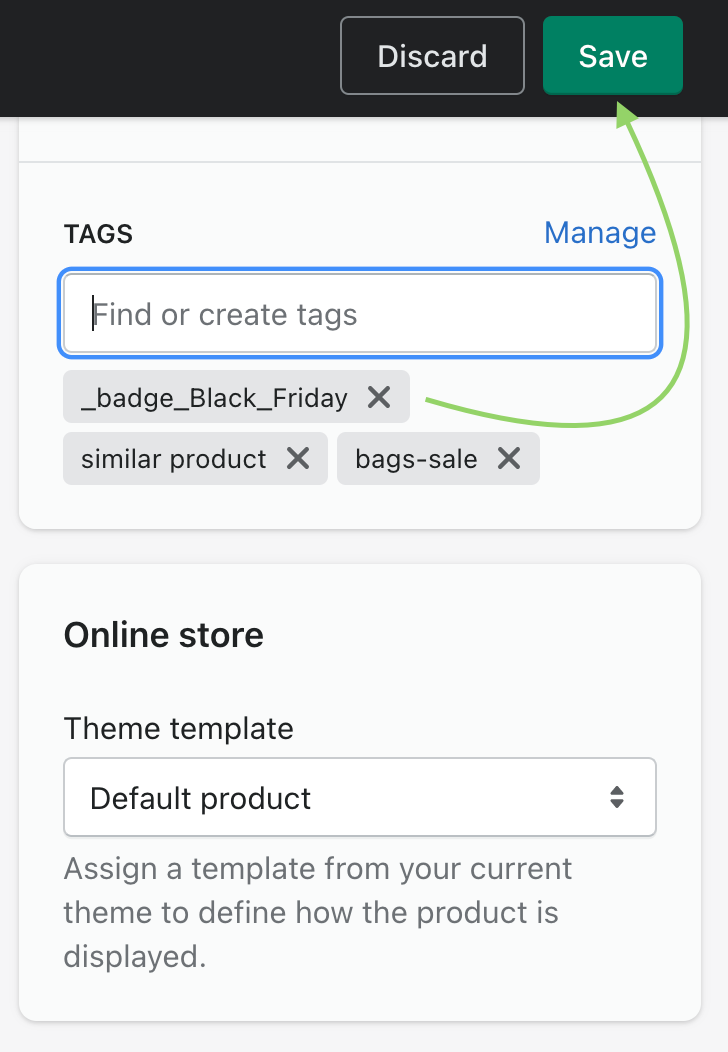Click the Online store heading

[x=164, y=635]
